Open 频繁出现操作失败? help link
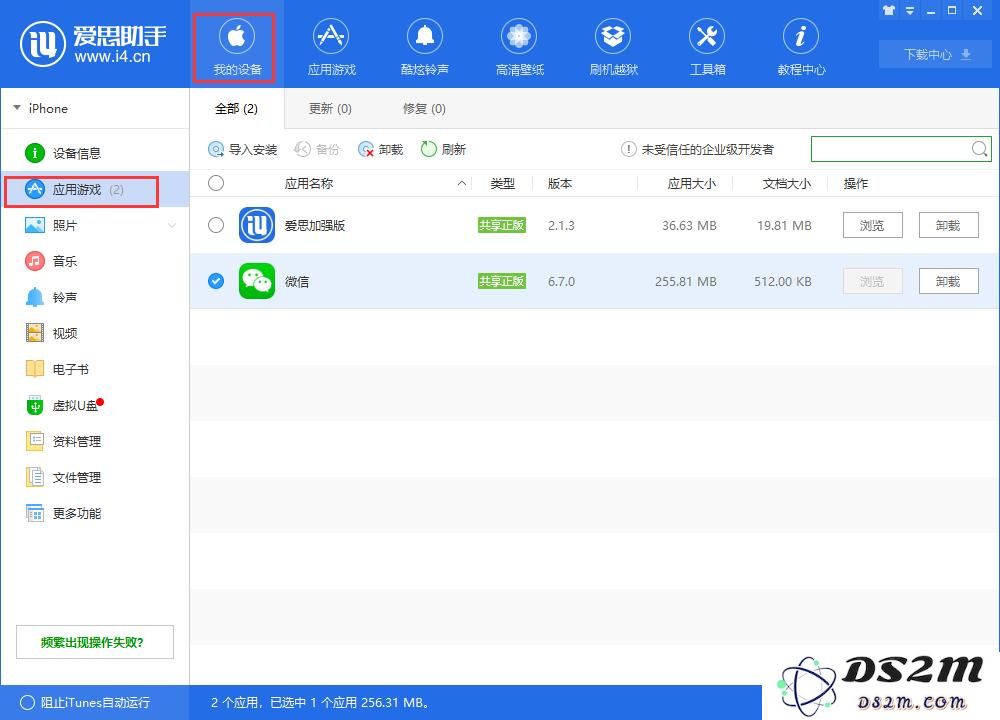The height and width of the screenshot is (720, 1000). click(94, 642)
